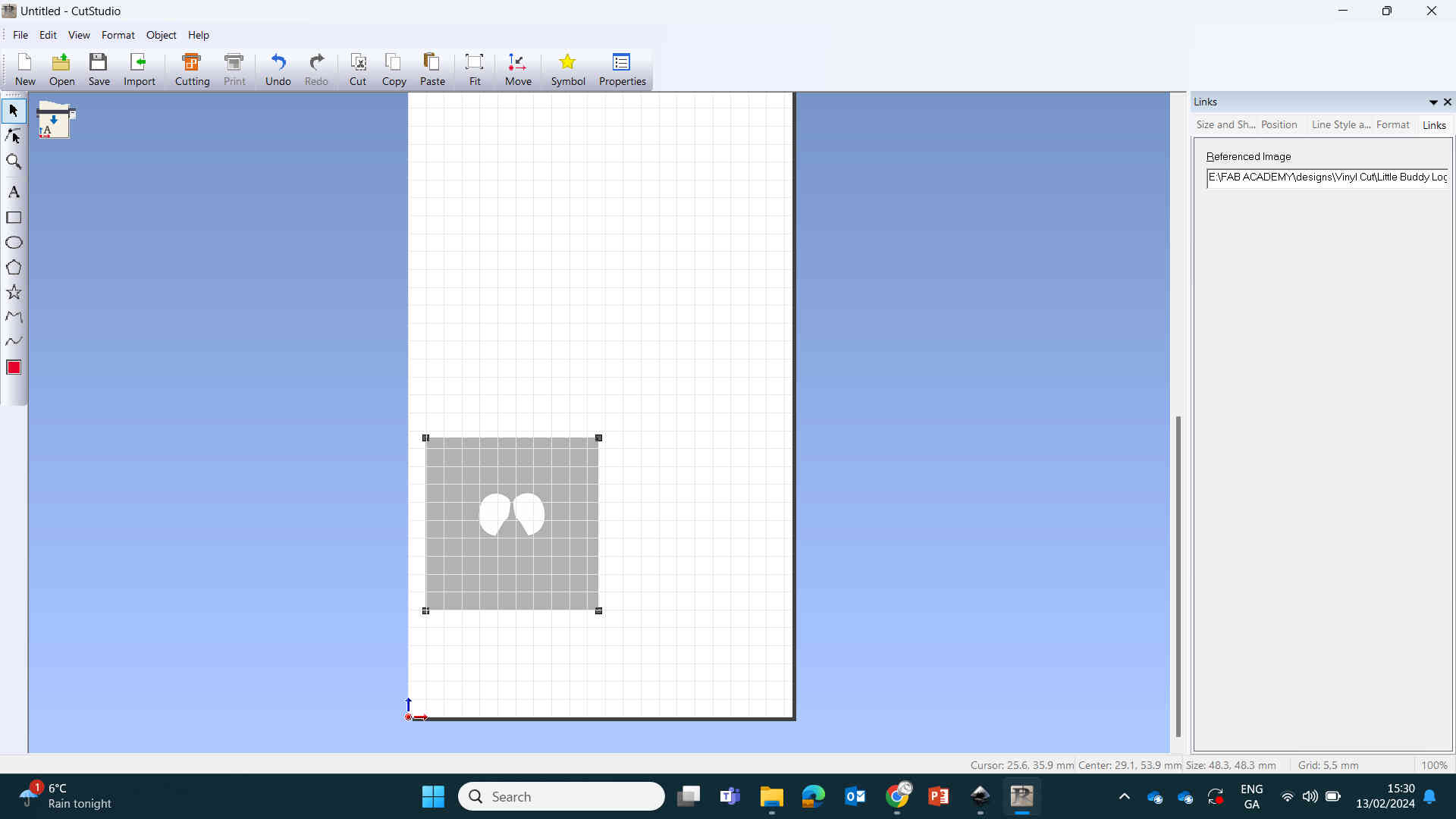This screenshot has width=1456, height=819.
Task: Open the Symbol library
Action: pyautogui.click(x=567, y=70)
